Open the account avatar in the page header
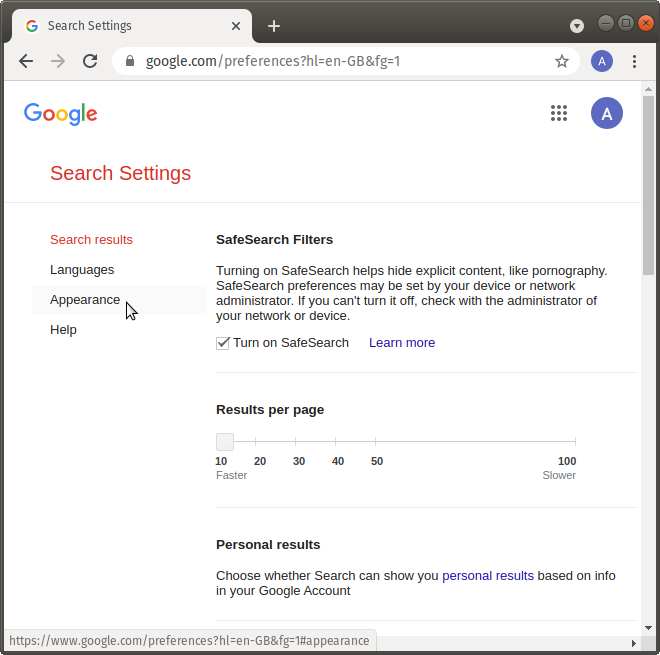This screenshot has height=655, width=660. [607, 113]
